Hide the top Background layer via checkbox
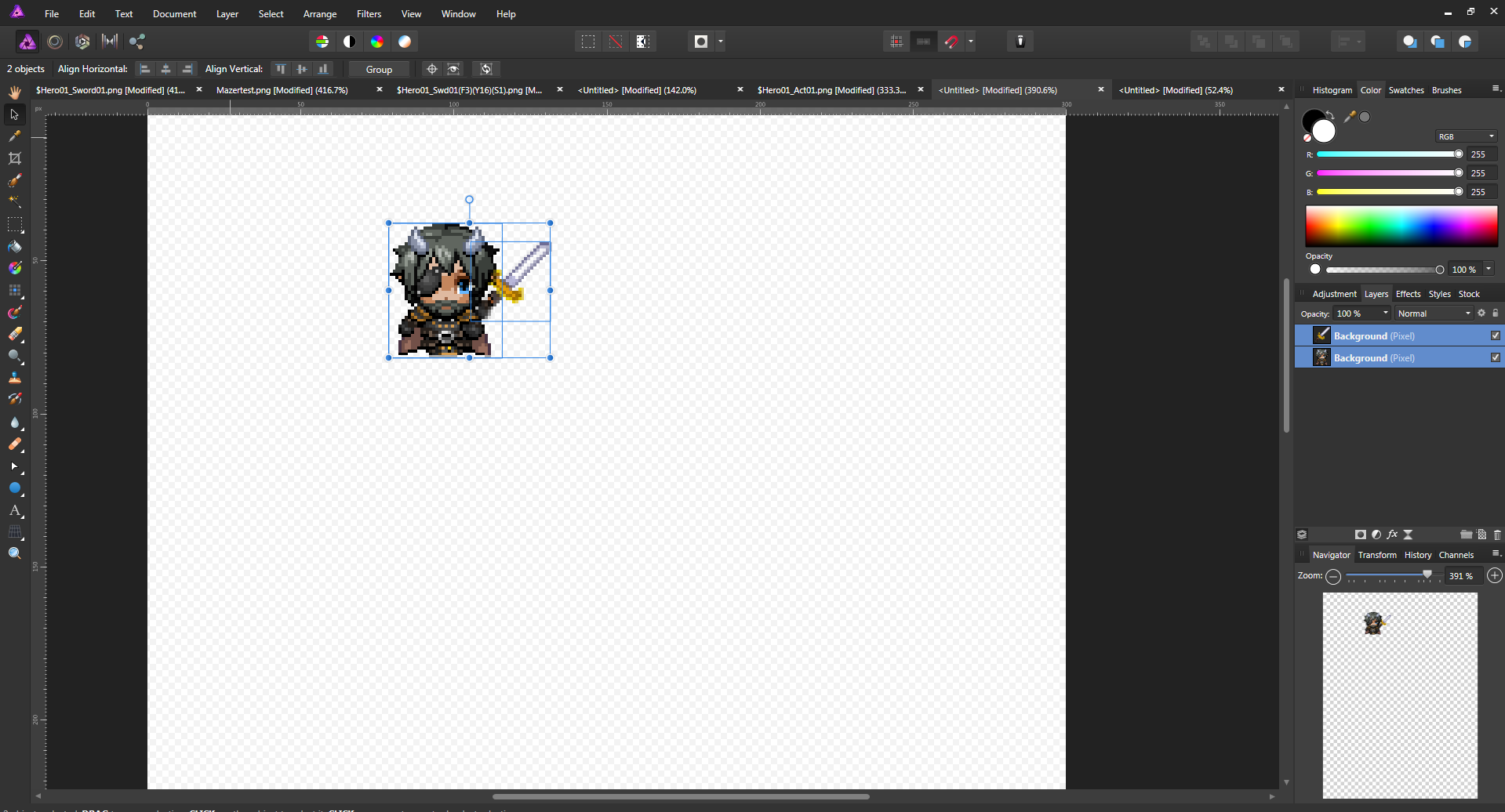This screenshot has width=1505, height=812. pyautogui.click(x=1496, y=335)
